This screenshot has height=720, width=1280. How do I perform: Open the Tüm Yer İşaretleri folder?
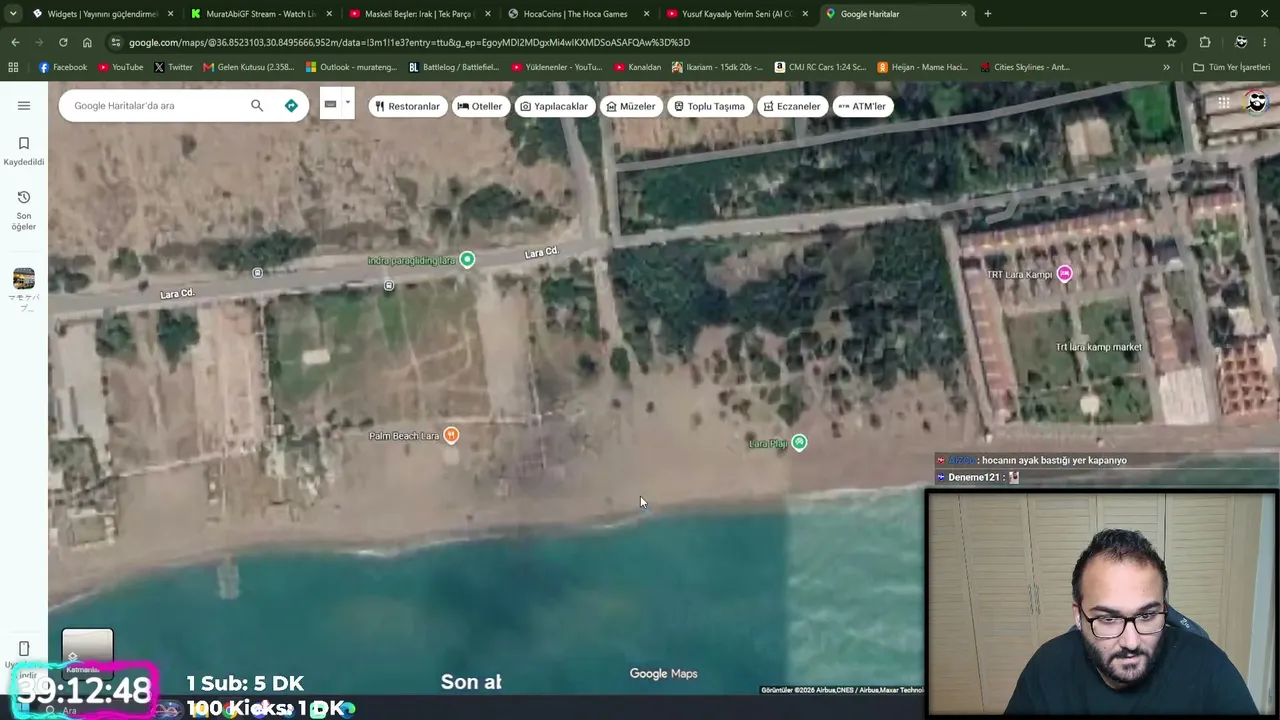coord(1233,67)
